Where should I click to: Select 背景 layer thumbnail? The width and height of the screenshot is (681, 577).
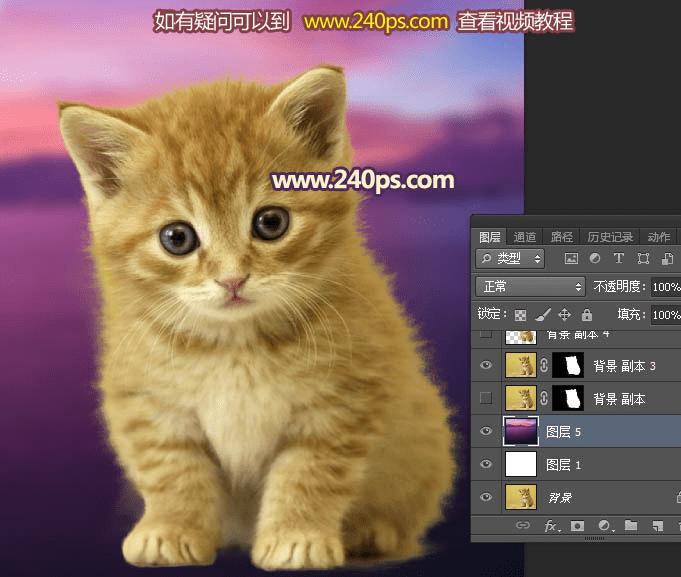coord(521,497)
